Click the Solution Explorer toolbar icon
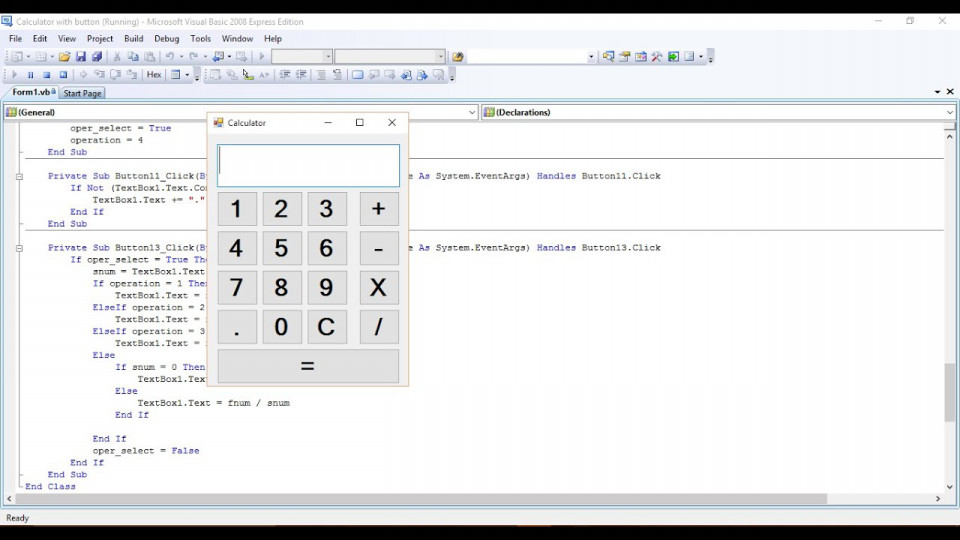 pyautogui.click(x=608, y=57)
